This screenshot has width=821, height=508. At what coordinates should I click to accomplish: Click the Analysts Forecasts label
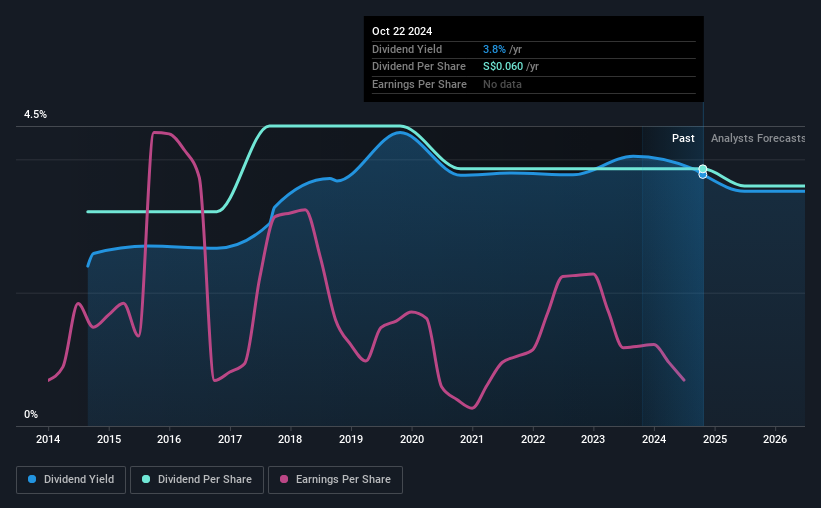[x=758, y=138]
